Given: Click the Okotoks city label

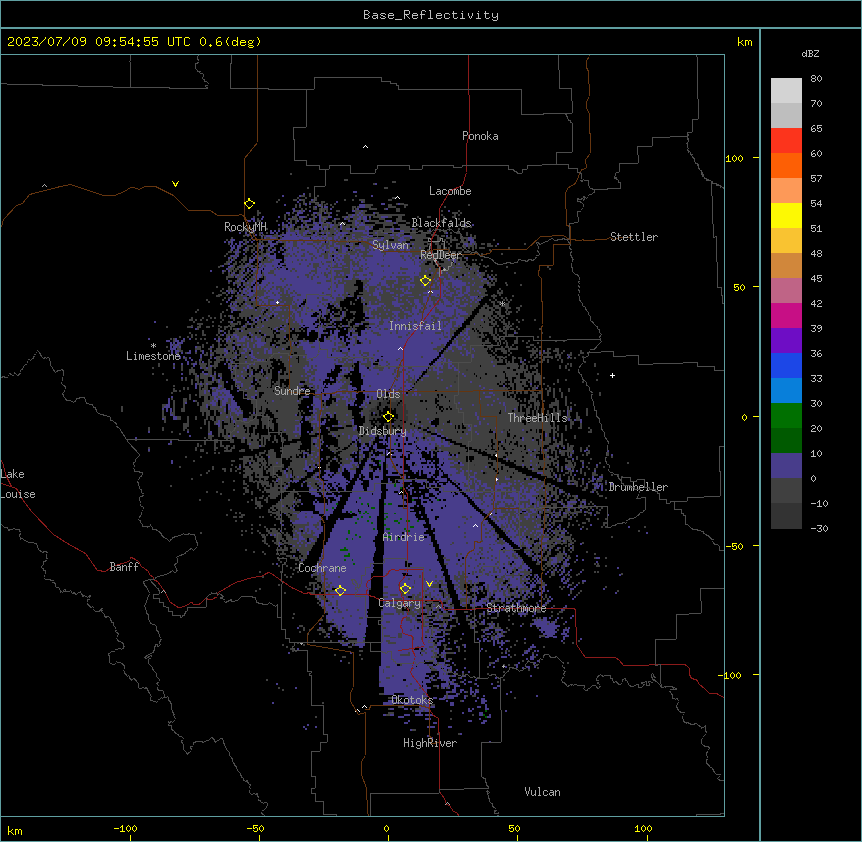Looking at the screenshot, I should (412, 700).
